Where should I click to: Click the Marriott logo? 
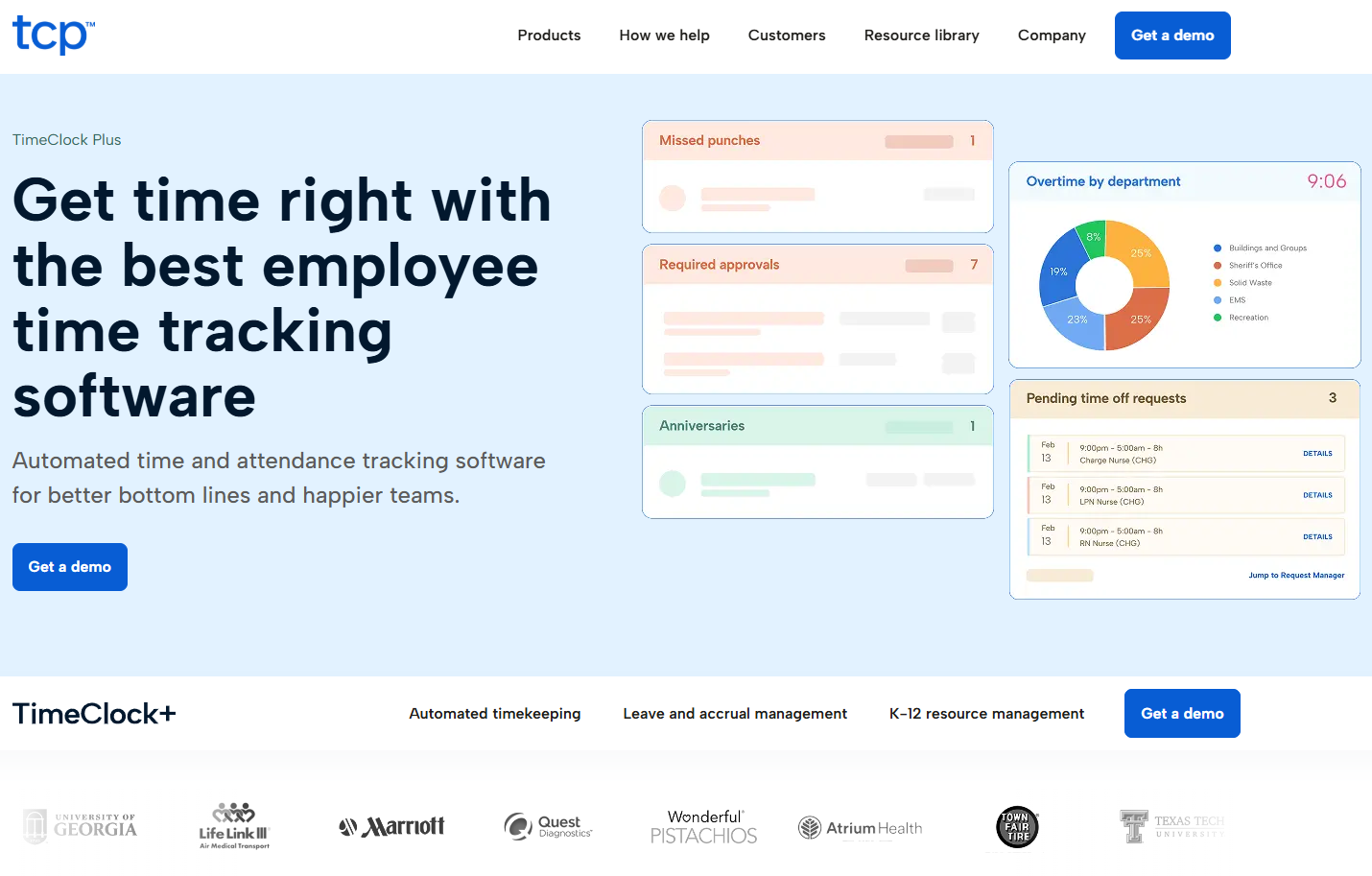point(391,826)
